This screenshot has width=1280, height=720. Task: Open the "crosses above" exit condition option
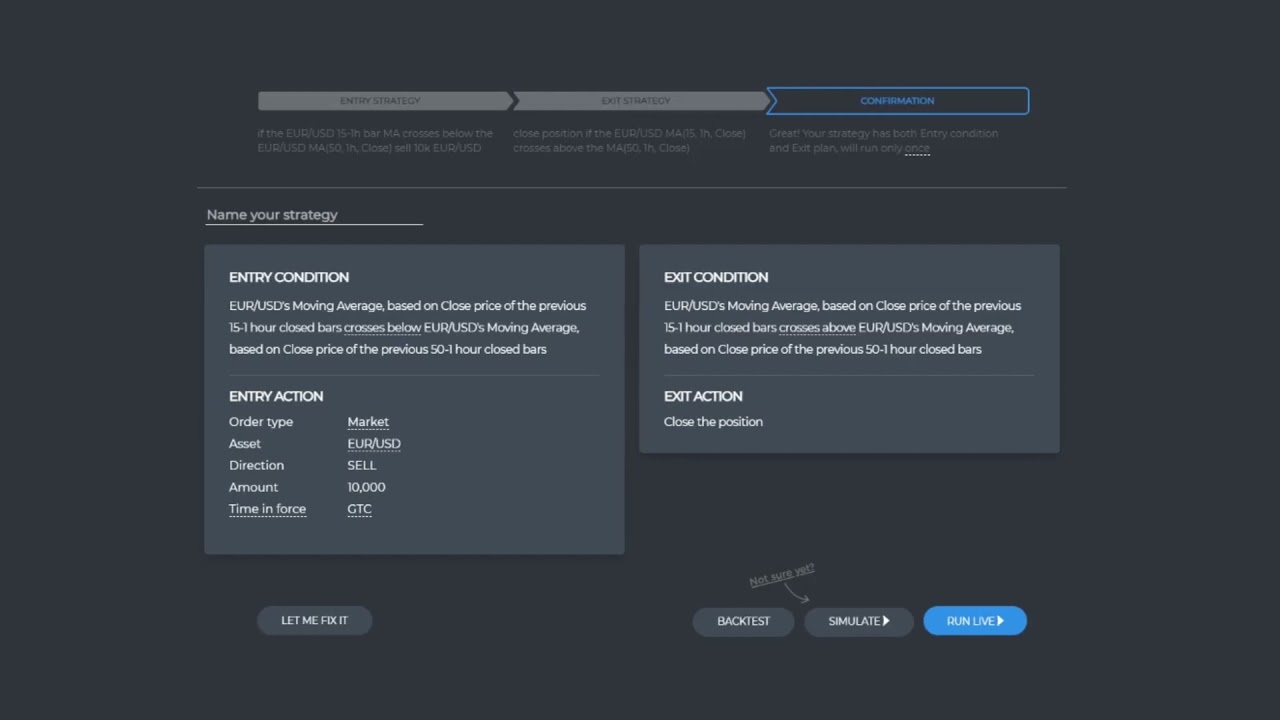(817, 327)
